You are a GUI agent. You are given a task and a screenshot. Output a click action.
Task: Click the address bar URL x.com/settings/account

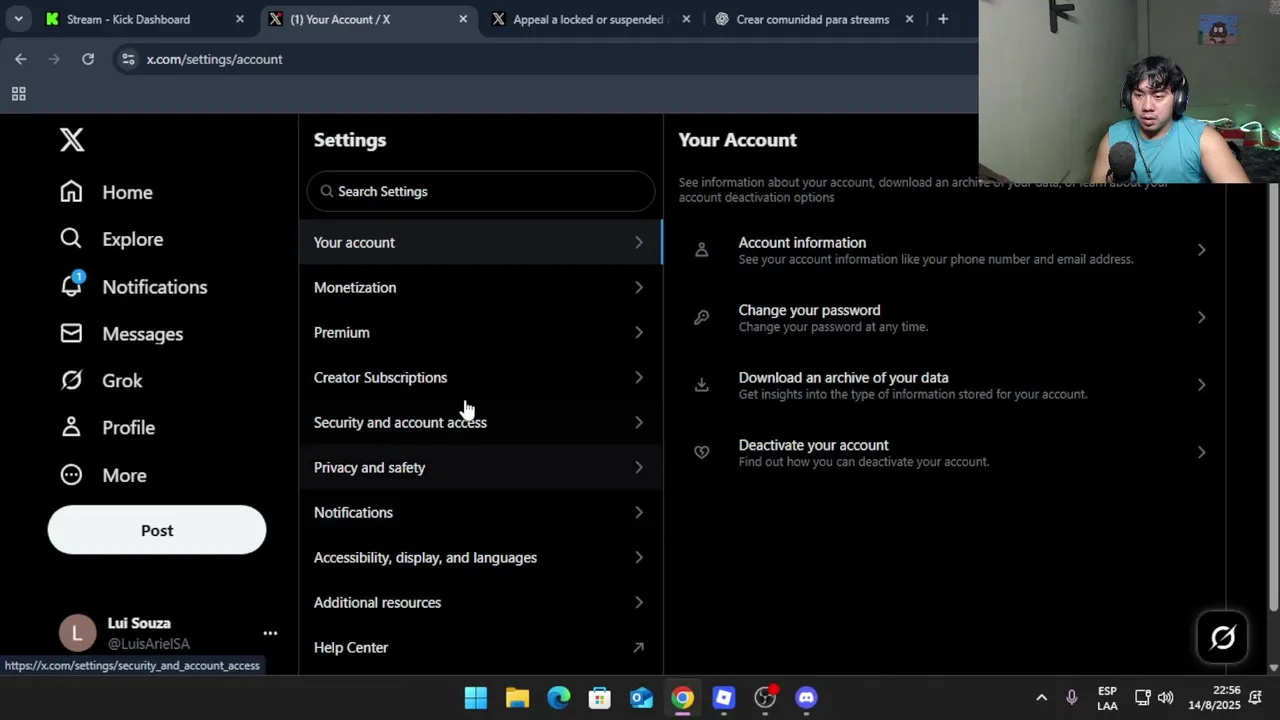click(214, 59)
